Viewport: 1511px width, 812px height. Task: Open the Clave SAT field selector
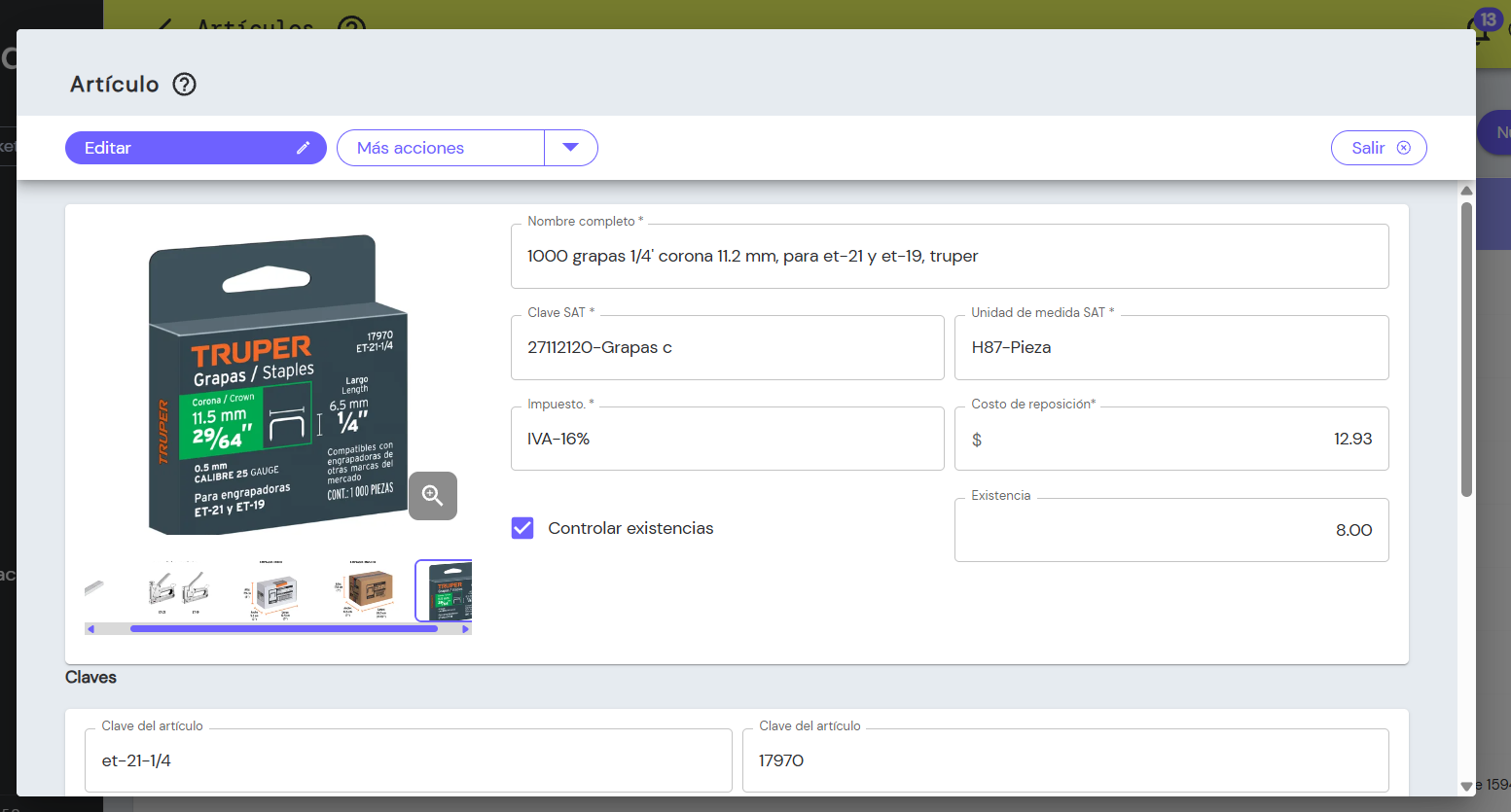click(728, 347)
